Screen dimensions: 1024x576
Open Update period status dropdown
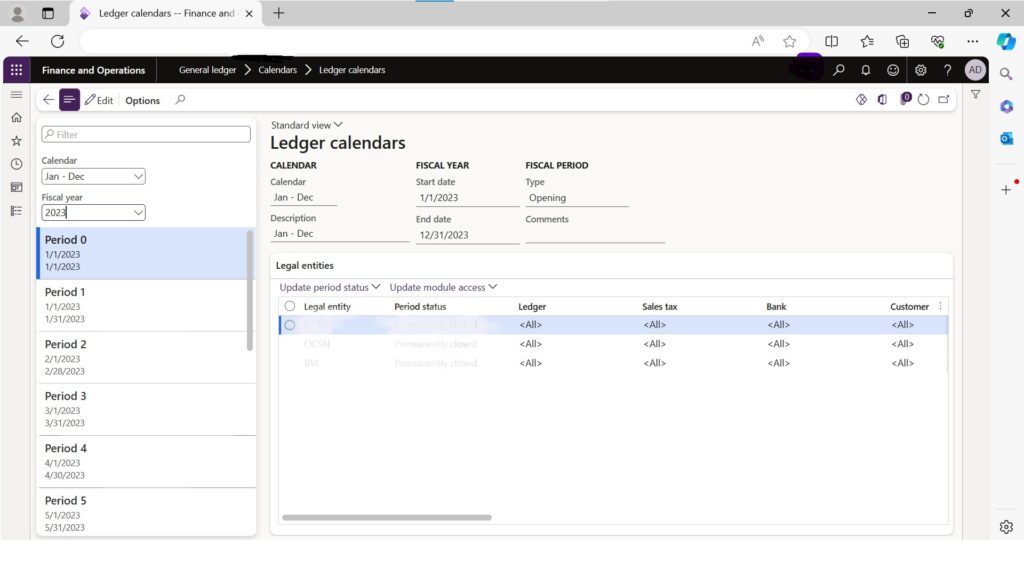click(330, 287)
